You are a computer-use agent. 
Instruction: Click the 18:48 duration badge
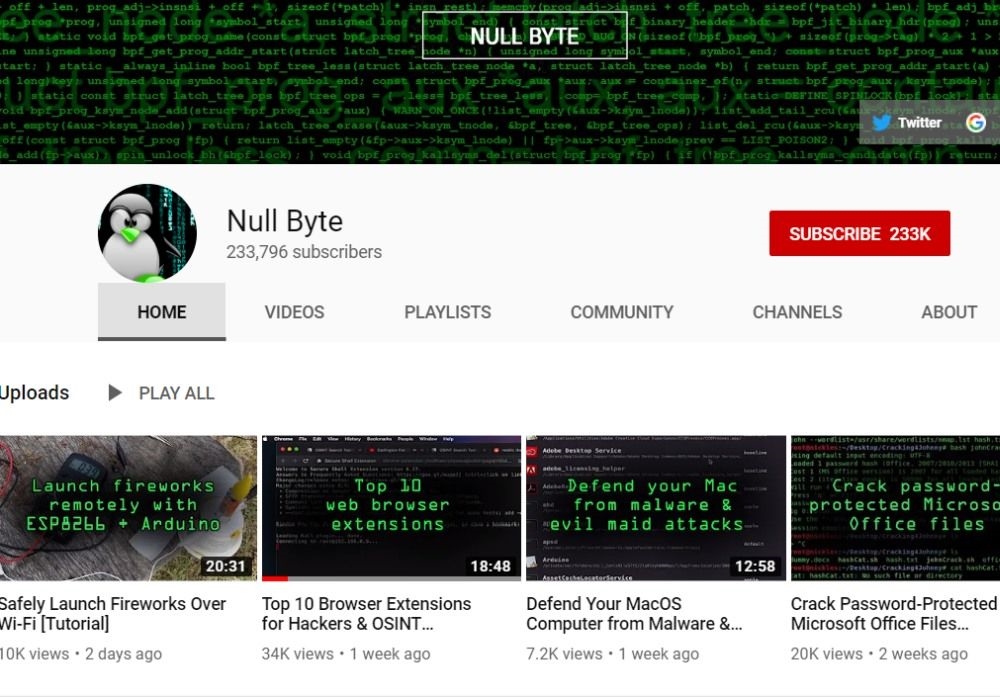click(x=490, y=566)
